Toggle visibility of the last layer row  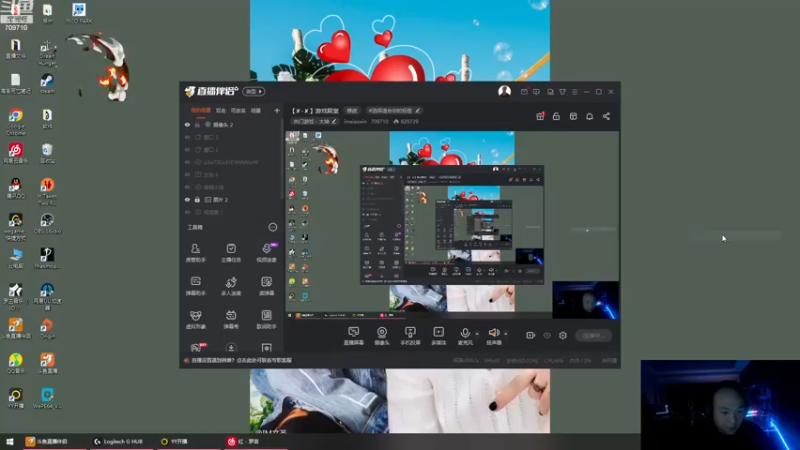(187, 212)
